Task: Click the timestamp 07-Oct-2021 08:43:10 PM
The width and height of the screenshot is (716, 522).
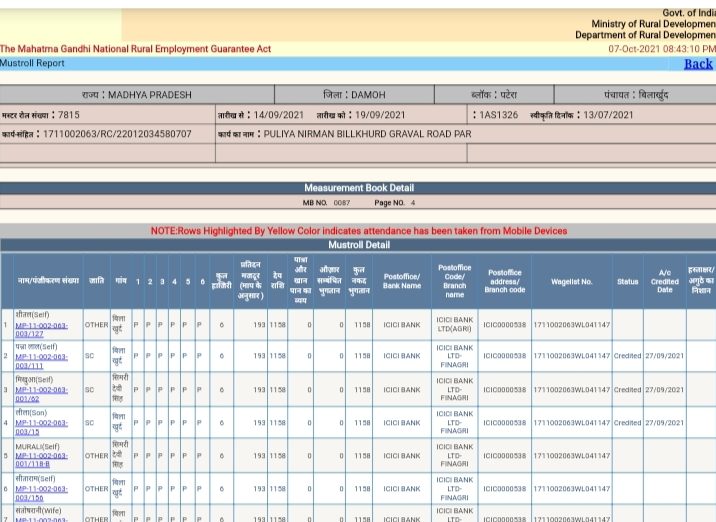Action: 662,49
